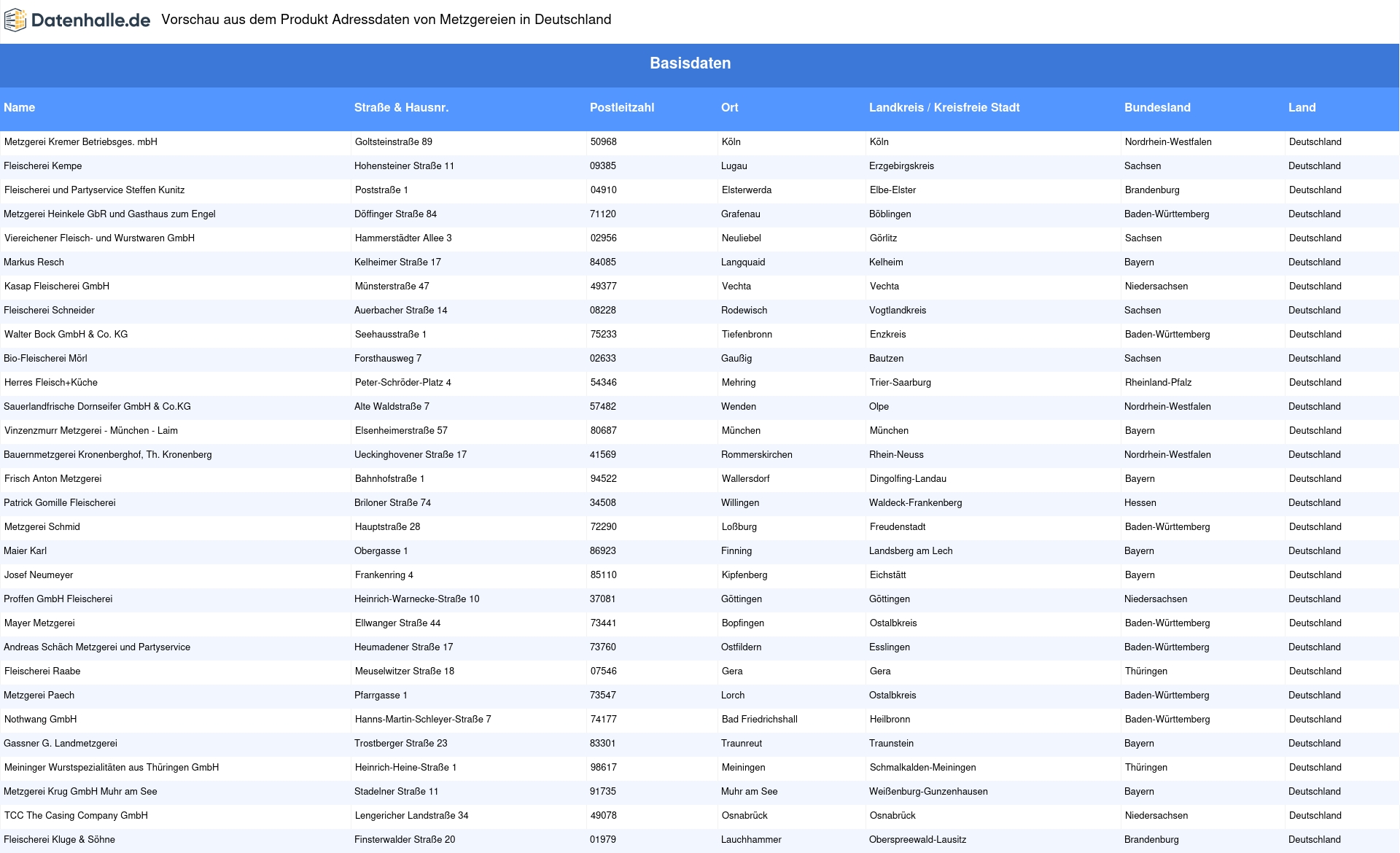1400x853 pixels.
Task: Click Patrick Gomille Fleischerei cell
Action: (60, 503)
